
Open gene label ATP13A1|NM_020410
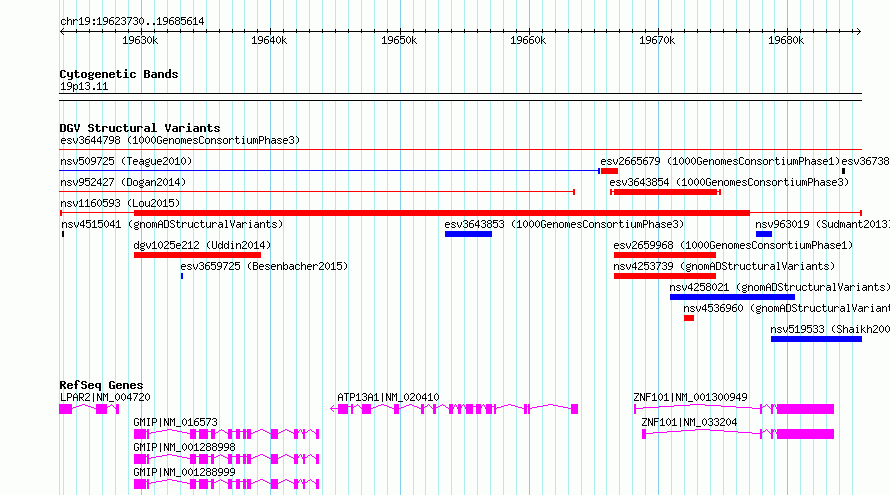click(x=388, y=397)
